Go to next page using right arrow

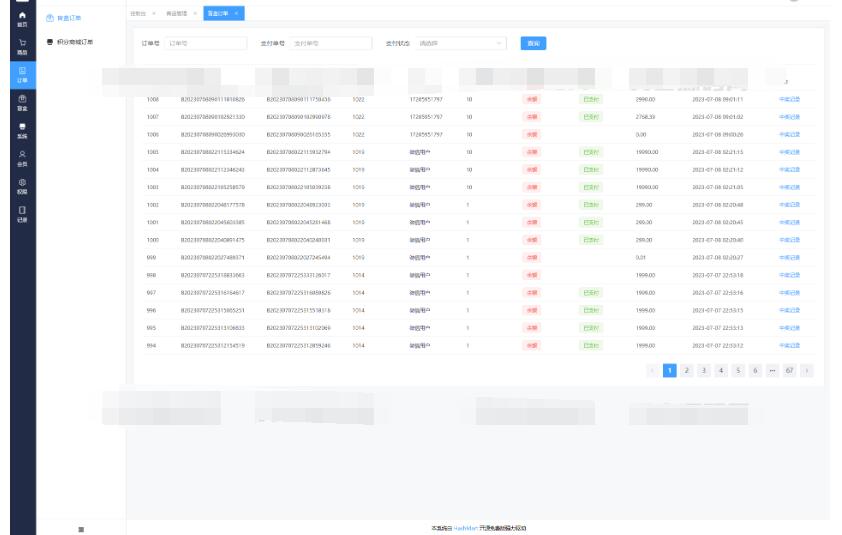[x=806, y=370]
